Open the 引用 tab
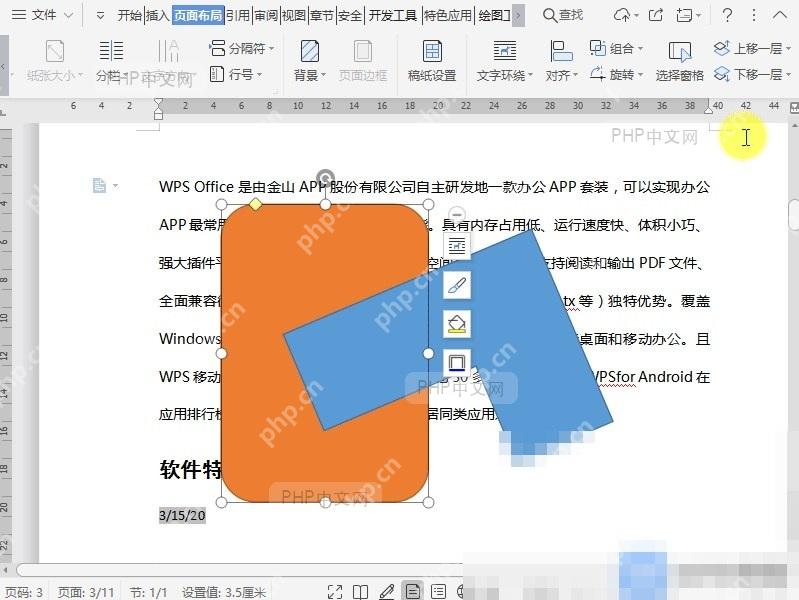This screenshot has width=799, height=600. [237, 15]
